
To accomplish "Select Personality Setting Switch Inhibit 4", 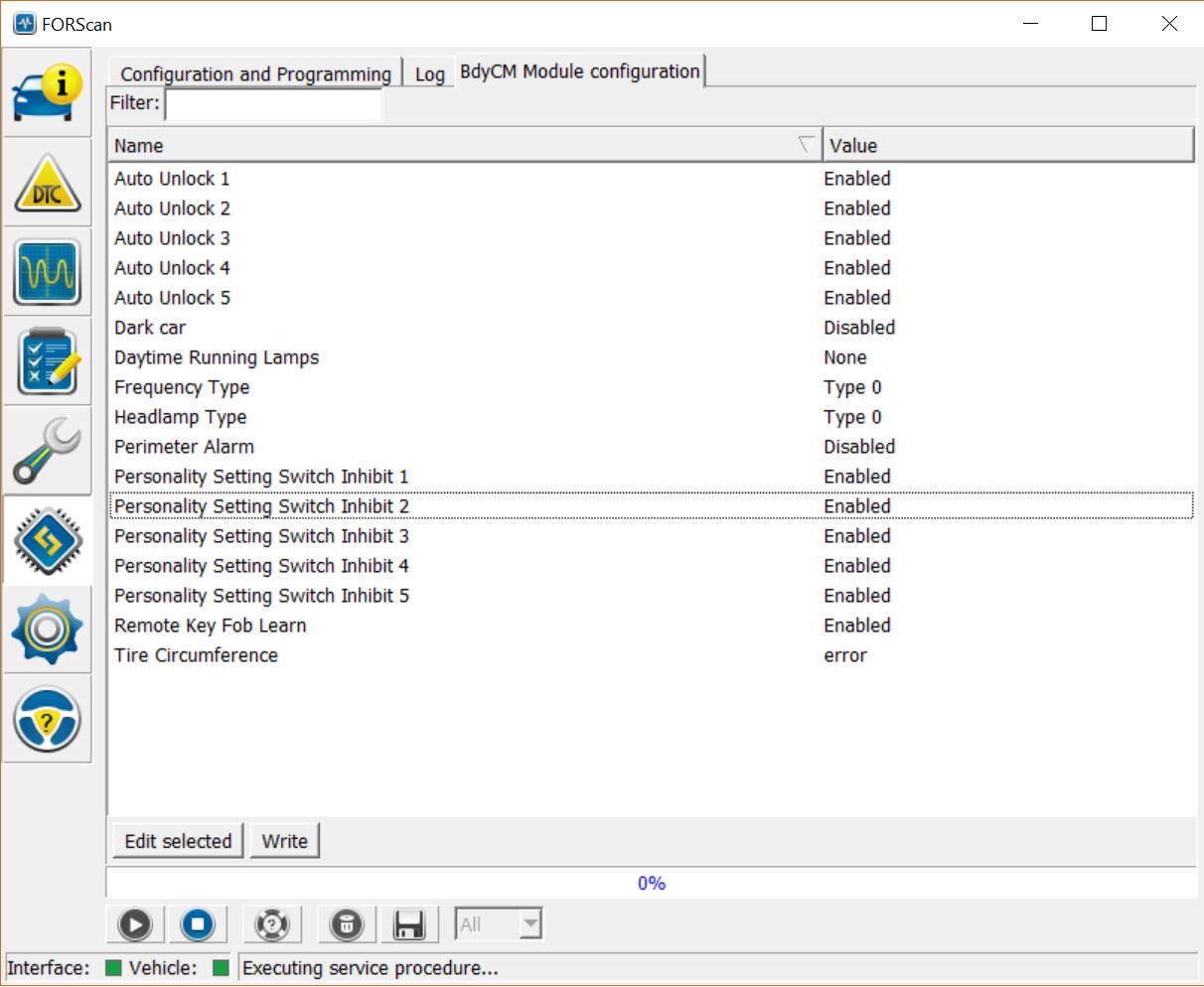I will [x=652, y=566].
